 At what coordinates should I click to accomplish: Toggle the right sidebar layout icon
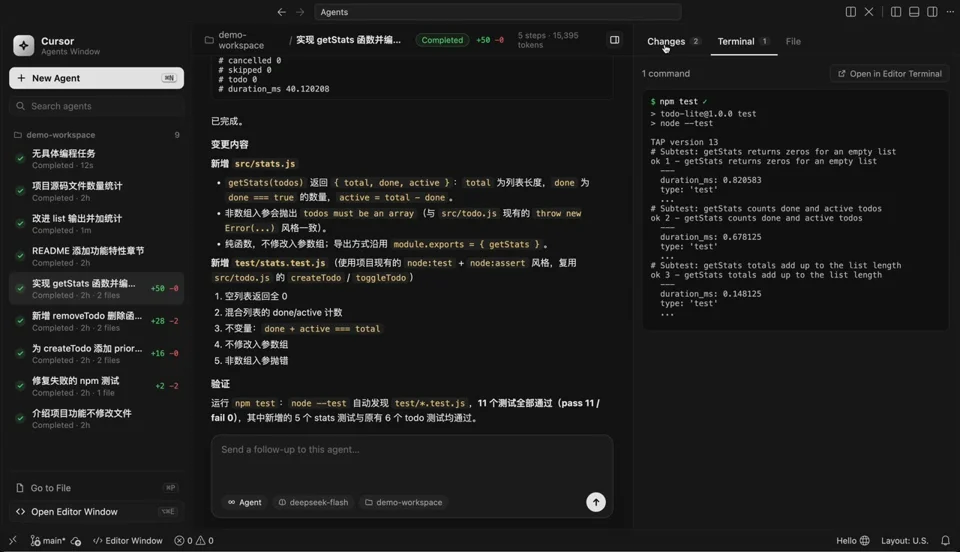932,12
